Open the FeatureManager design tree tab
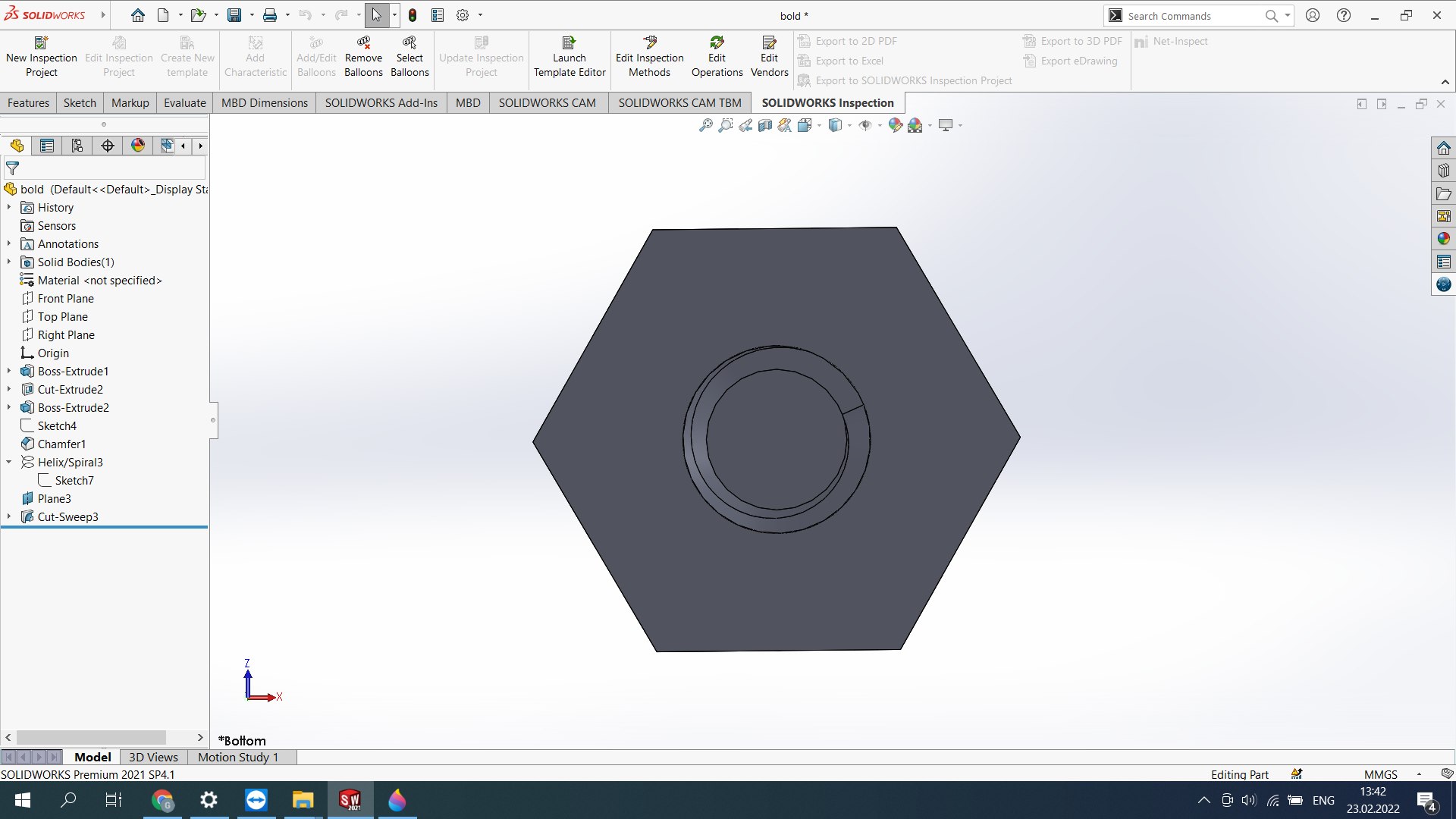The image size is (1456, 819). pyautogui.click(x=17, y=146)
